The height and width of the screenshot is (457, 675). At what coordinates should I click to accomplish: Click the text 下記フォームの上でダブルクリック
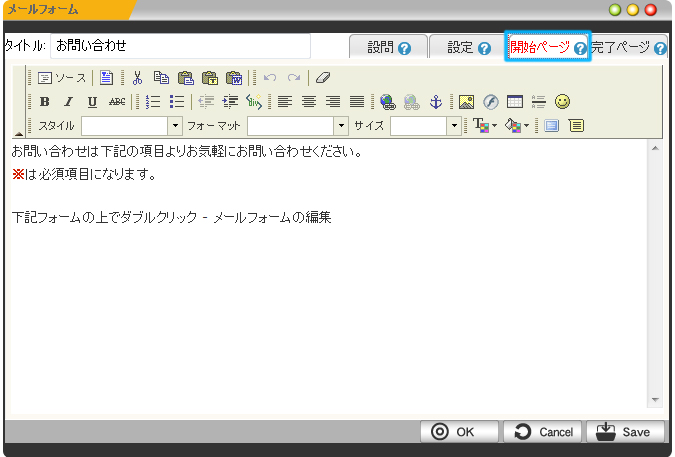pyautogui.click(x=104, y=217)
